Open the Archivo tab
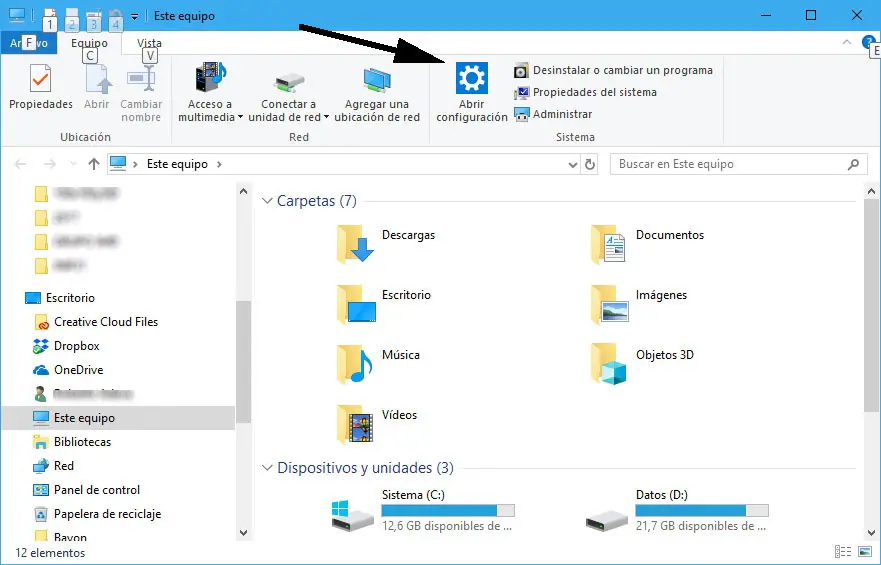Image resolution: width=881 pixels, height=565 pixels. [x=29, y=43]
